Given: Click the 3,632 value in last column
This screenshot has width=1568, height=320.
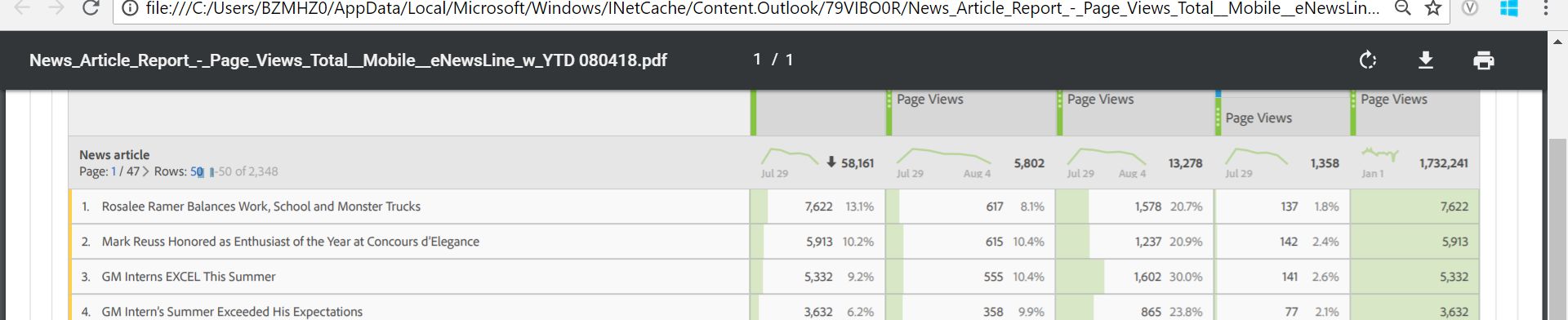Looking at the screenshot, I should coord(1454,312).
